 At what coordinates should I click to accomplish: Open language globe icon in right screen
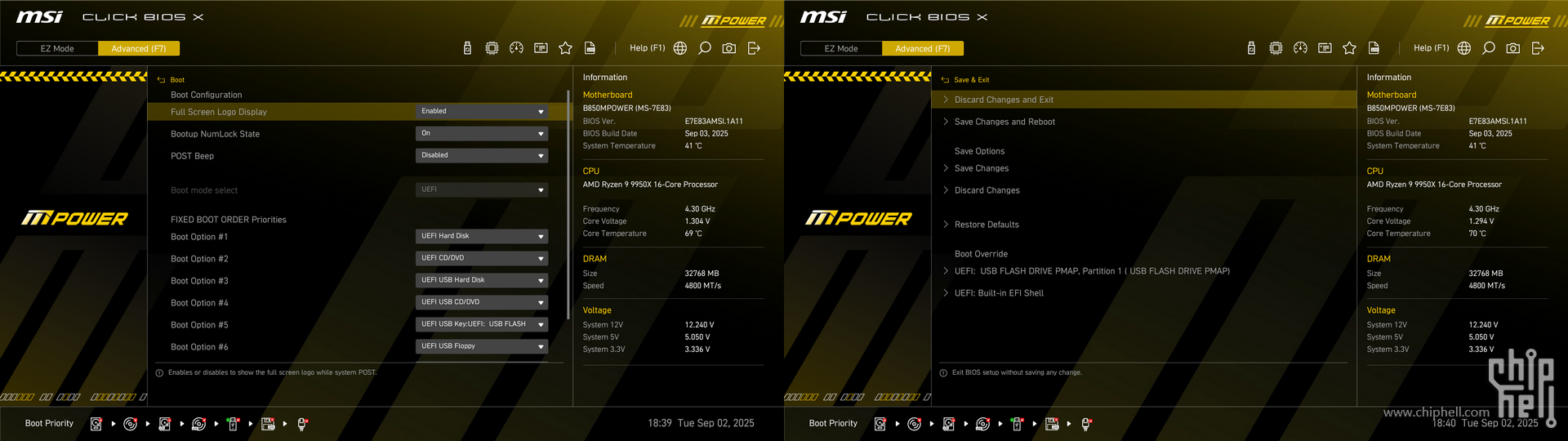coord(1464,48)
